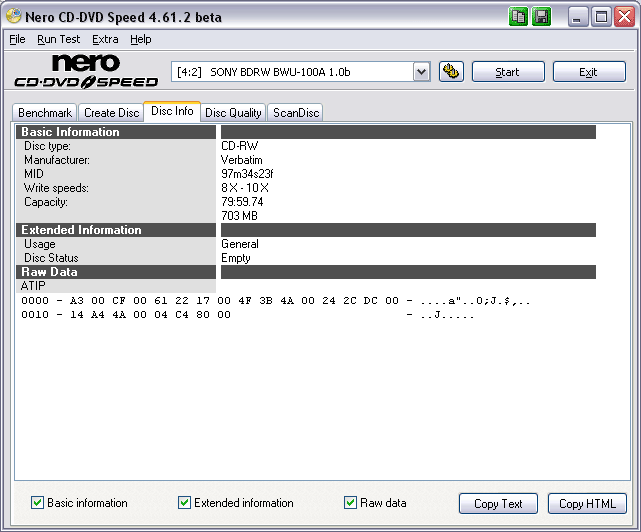
Task: Click the disc type value CD-RW
Action: click(x=240, y=146)
